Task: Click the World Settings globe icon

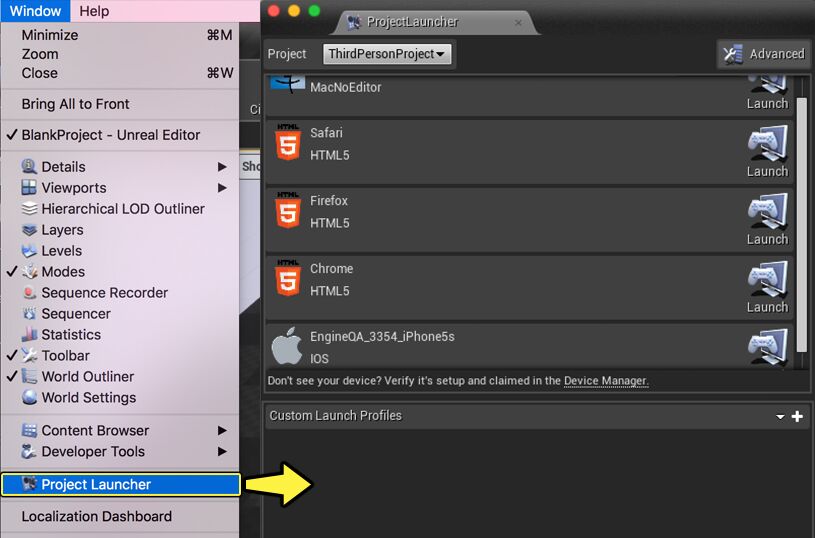Action: tap(29, 397)
